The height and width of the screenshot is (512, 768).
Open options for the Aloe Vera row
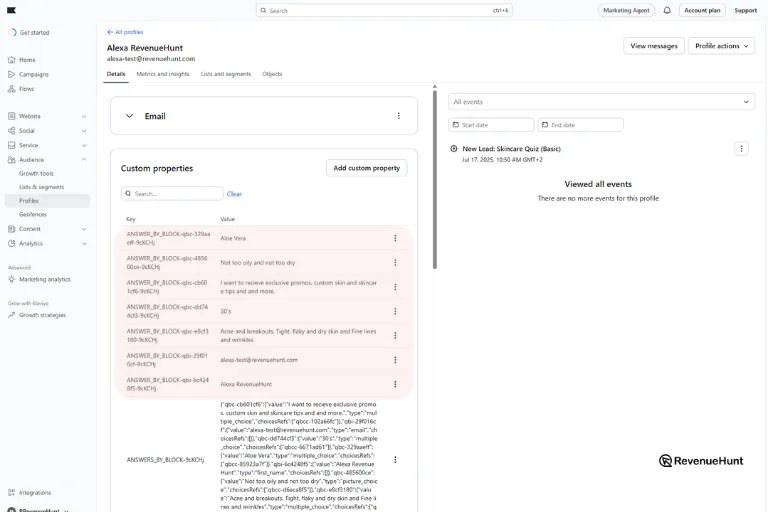(x=395, y=238)
